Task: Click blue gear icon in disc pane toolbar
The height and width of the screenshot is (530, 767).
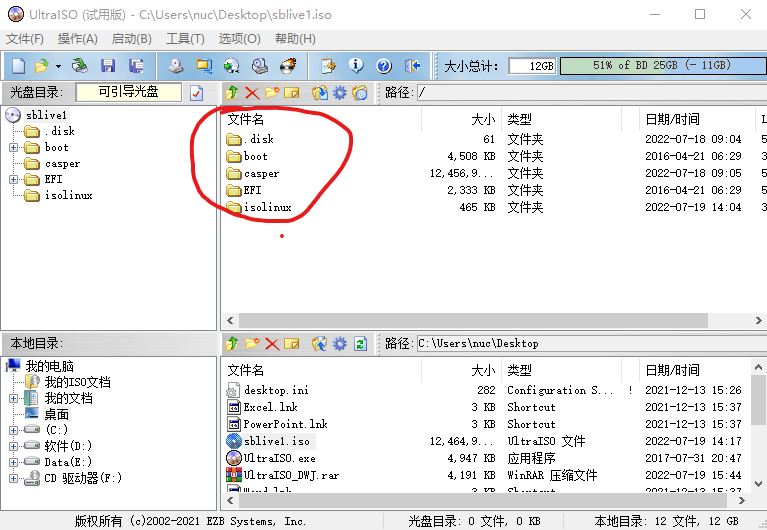Action: [x=339, y=92]
